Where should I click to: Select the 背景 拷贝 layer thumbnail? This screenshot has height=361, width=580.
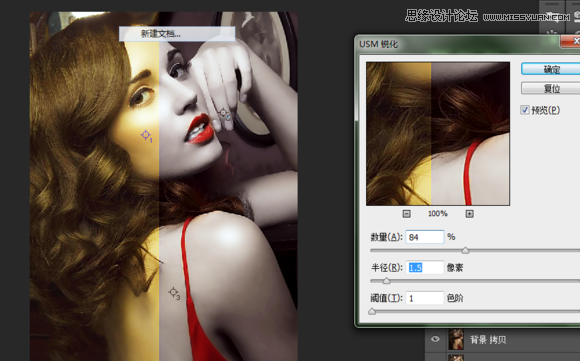coord(456,339)
